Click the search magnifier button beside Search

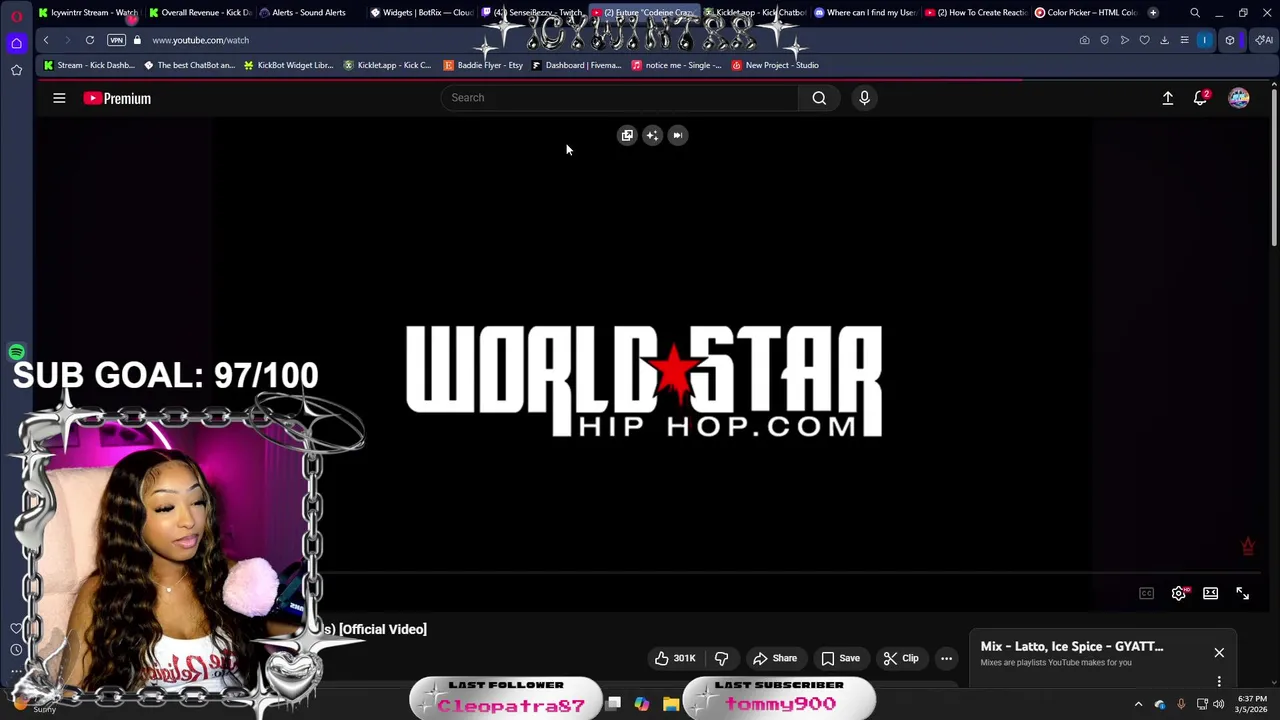(819, 98)
